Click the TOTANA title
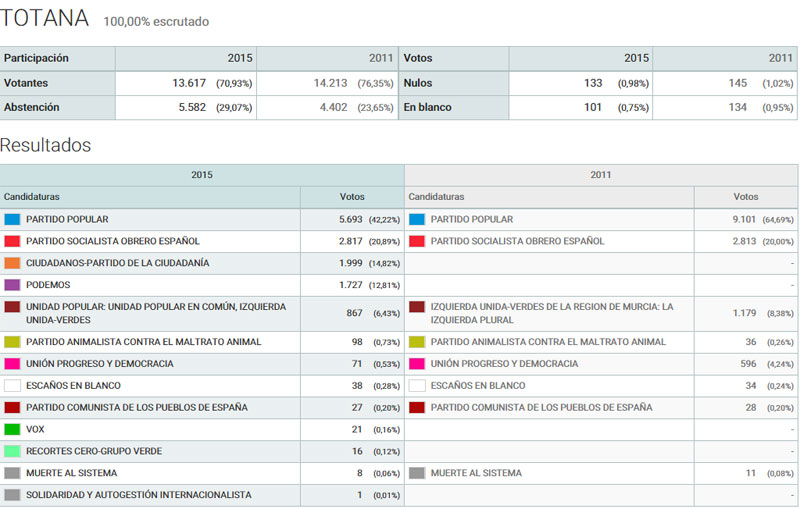Viewport: 800px width, 509px height. tap(44, 18)
